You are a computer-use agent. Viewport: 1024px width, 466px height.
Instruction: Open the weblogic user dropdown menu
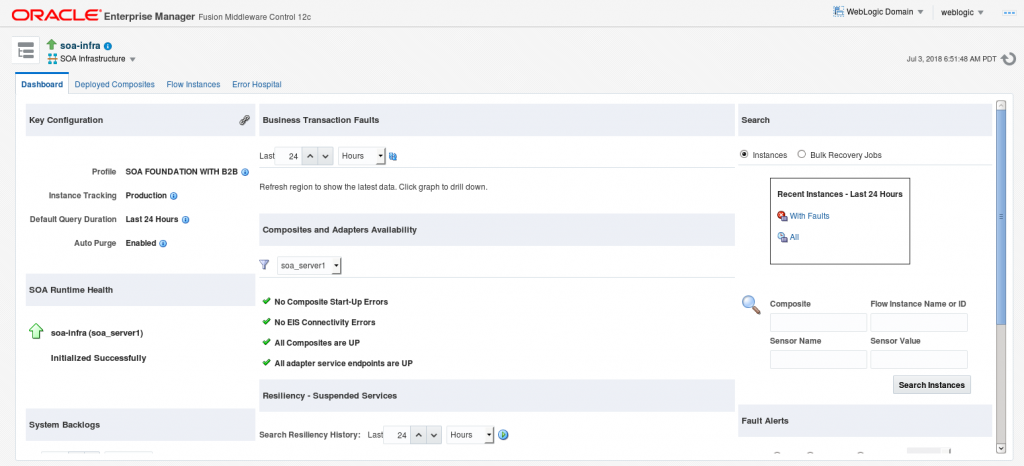coord(963,12)
